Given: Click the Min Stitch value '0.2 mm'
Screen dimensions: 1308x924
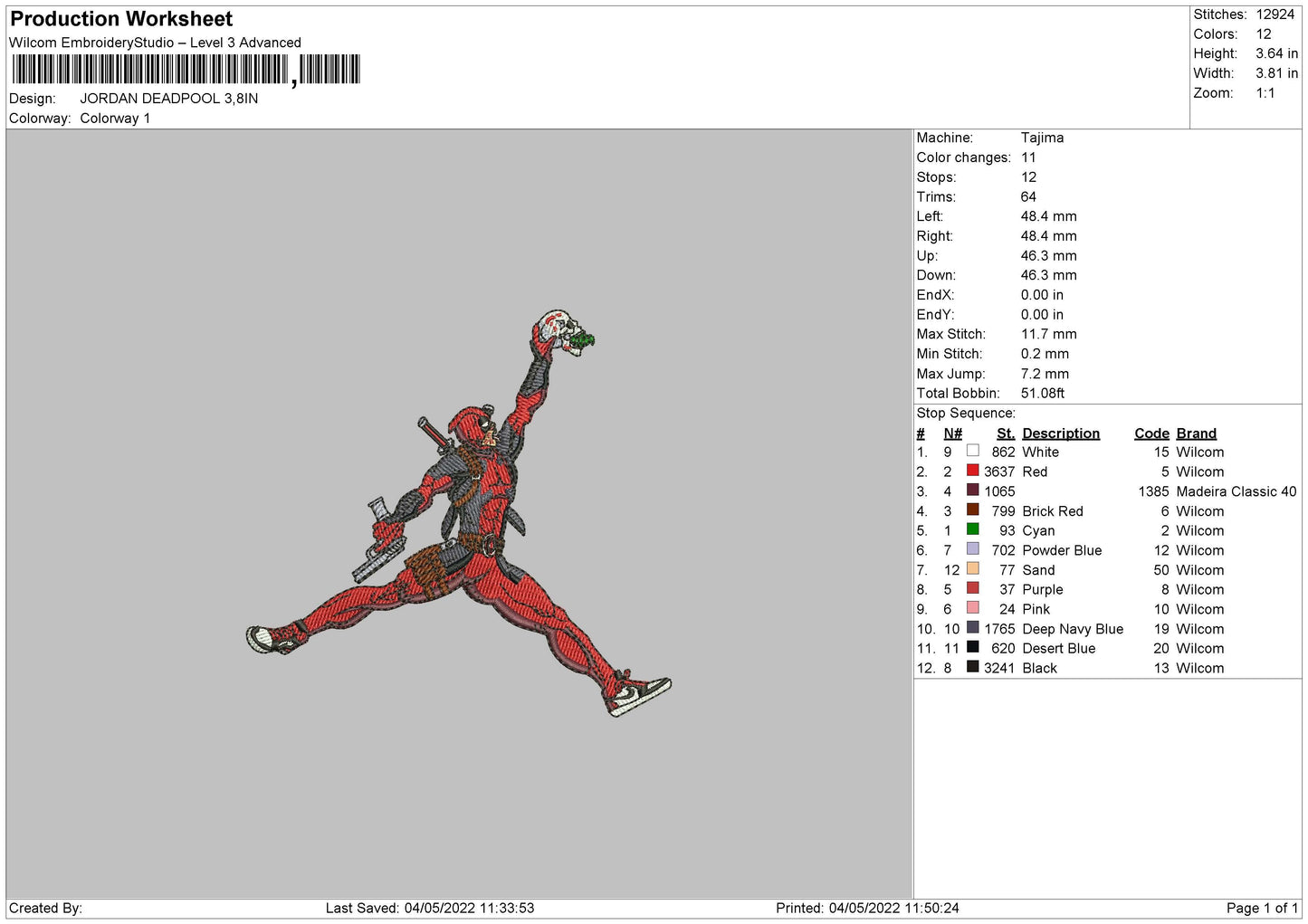Looking at the screenshot, I should [1045, 354].
